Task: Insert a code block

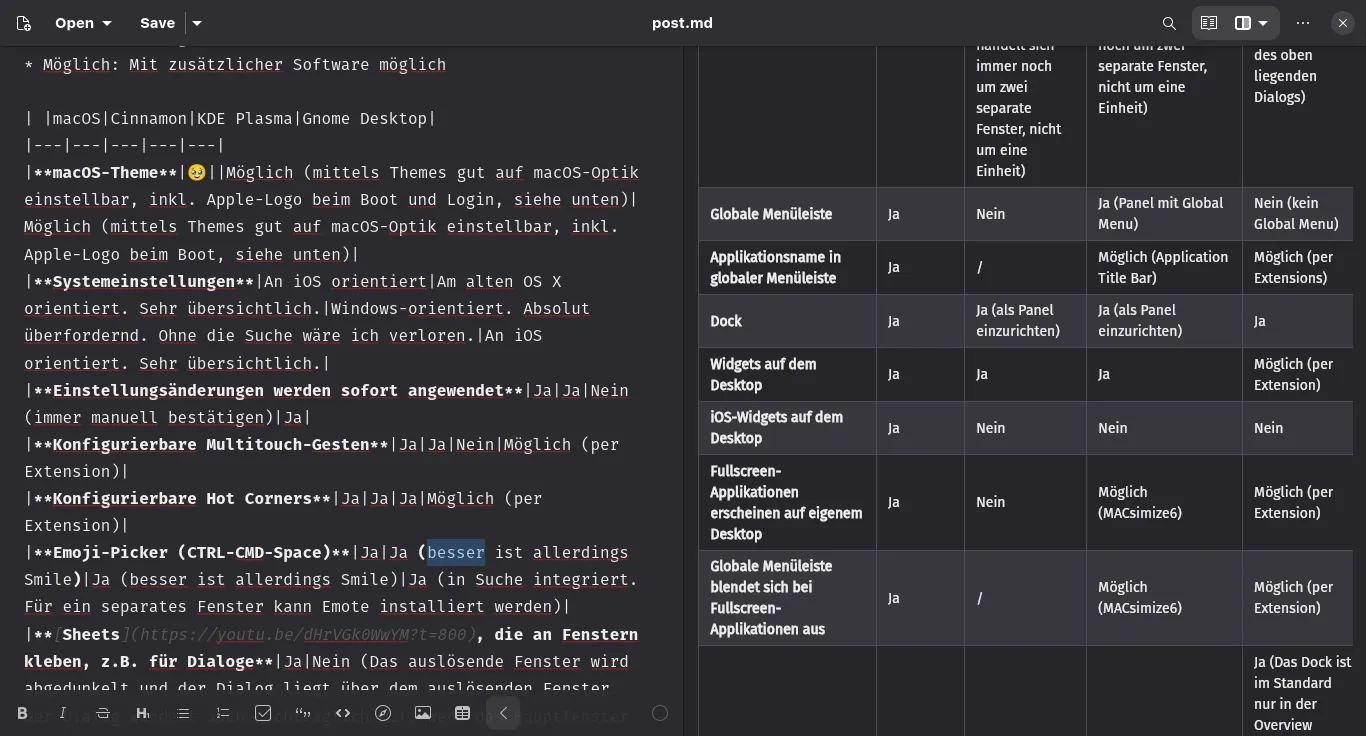Action: tap(343, 713)
